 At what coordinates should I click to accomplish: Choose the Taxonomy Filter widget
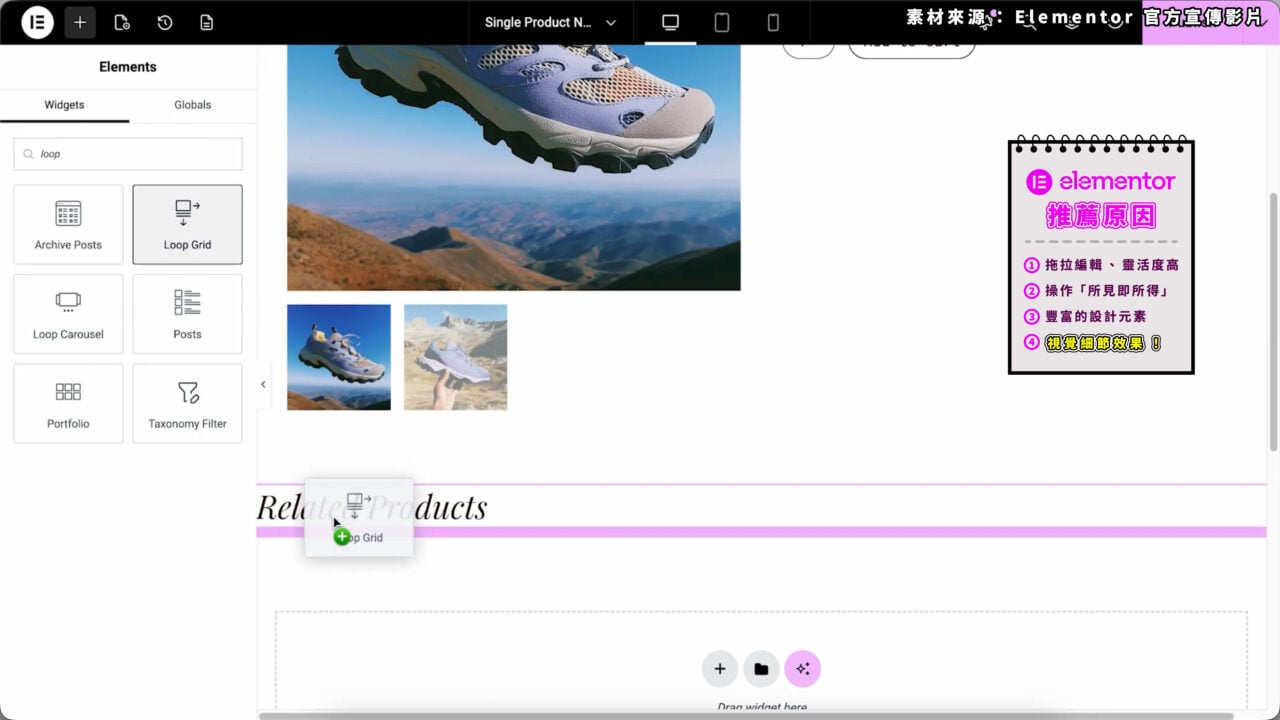[x=187, y=403]
